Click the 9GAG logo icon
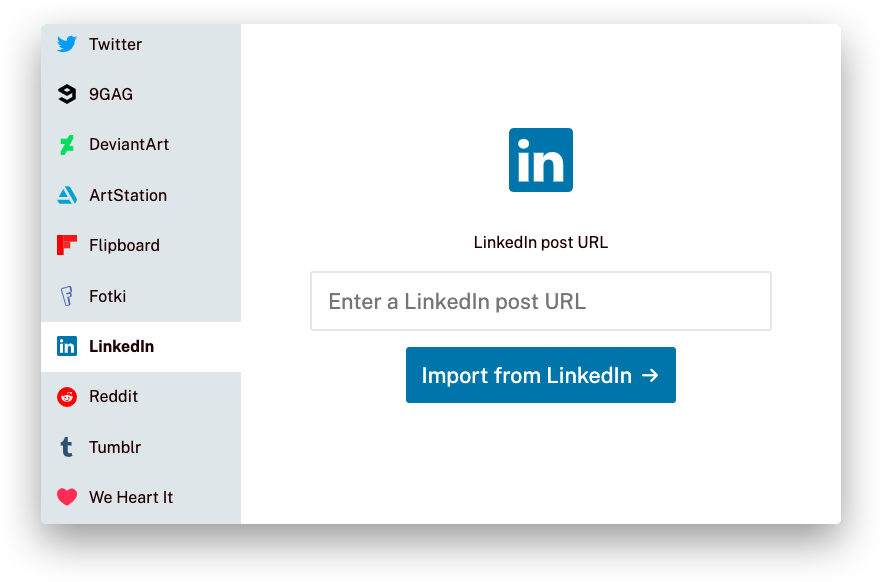 click(x=66, y=94)
